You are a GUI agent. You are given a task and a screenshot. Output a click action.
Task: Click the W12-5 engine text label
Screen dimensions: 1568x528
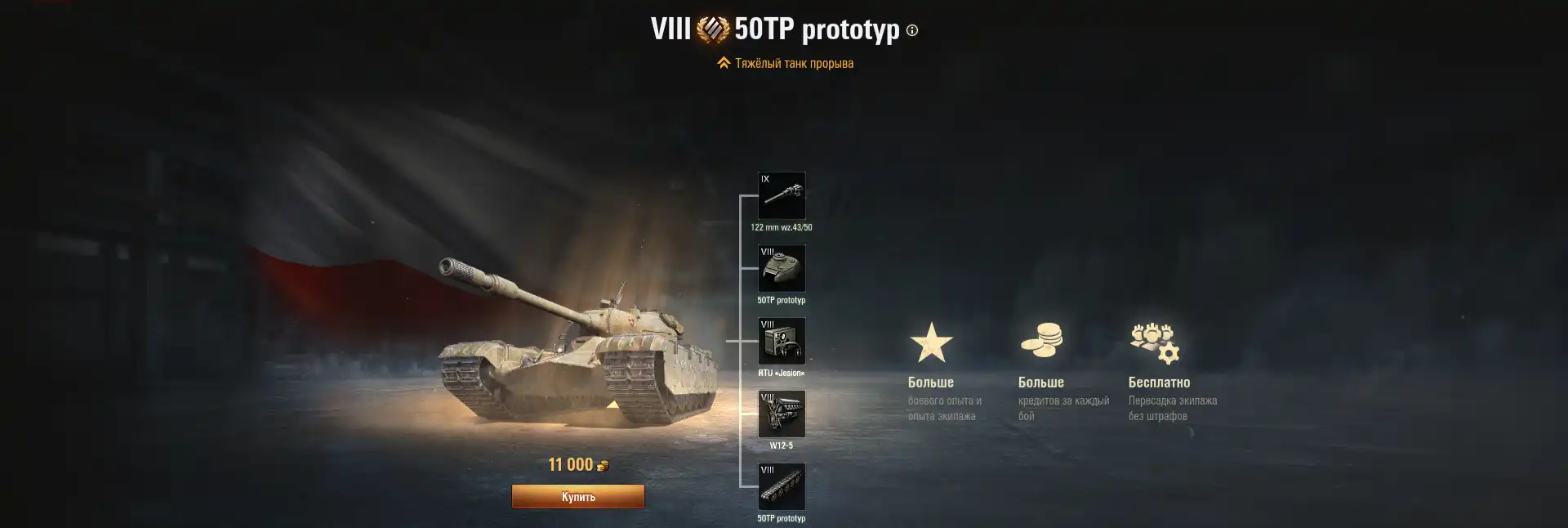[x=782, y=445]
